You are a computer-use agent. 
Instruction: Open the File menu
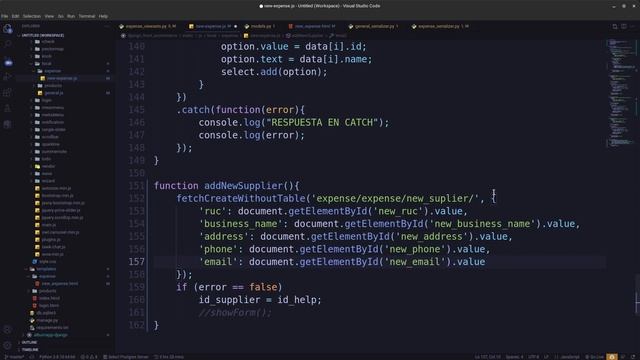pos(4,16)
